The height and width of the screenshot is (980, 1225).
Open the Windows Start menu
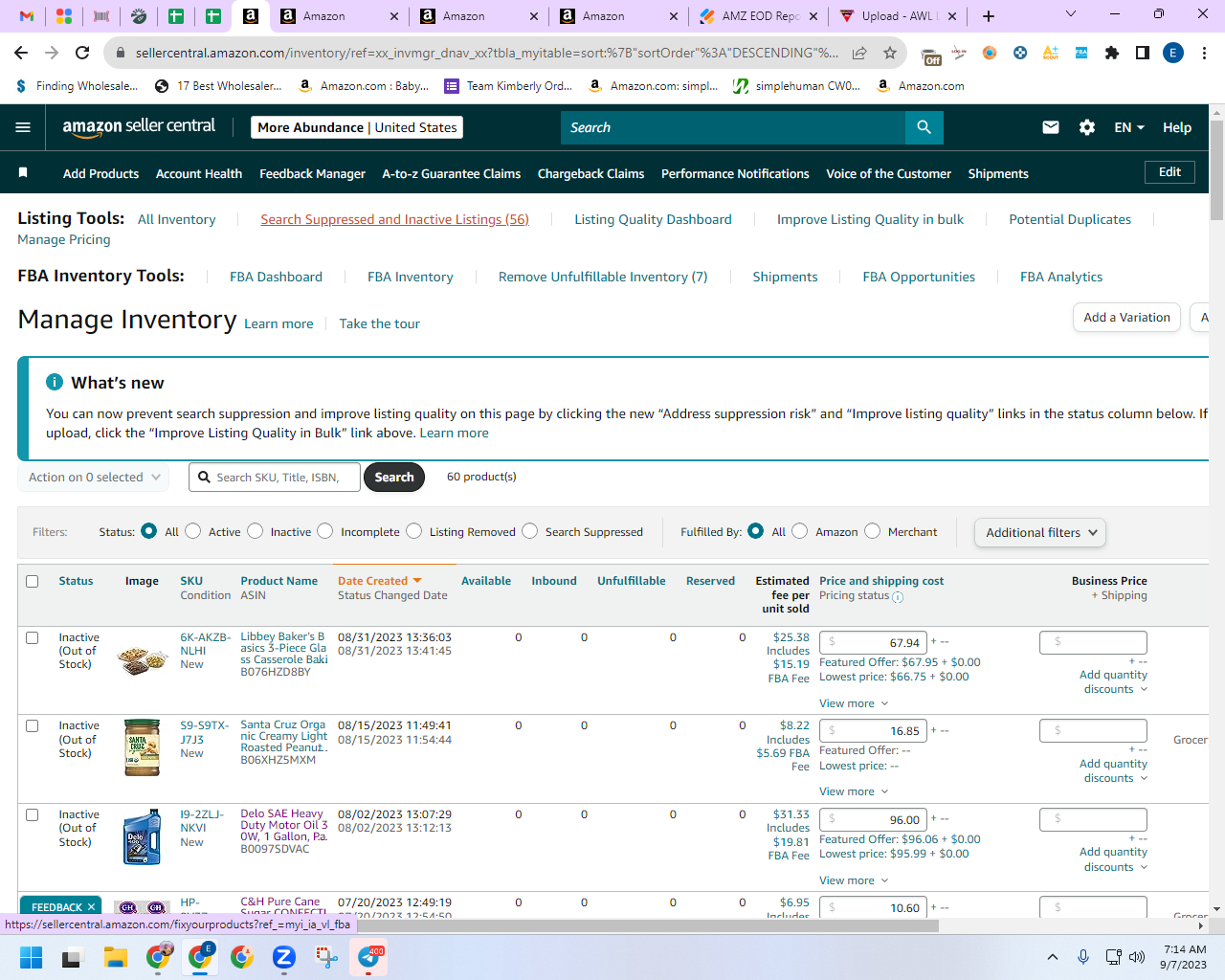32,957
